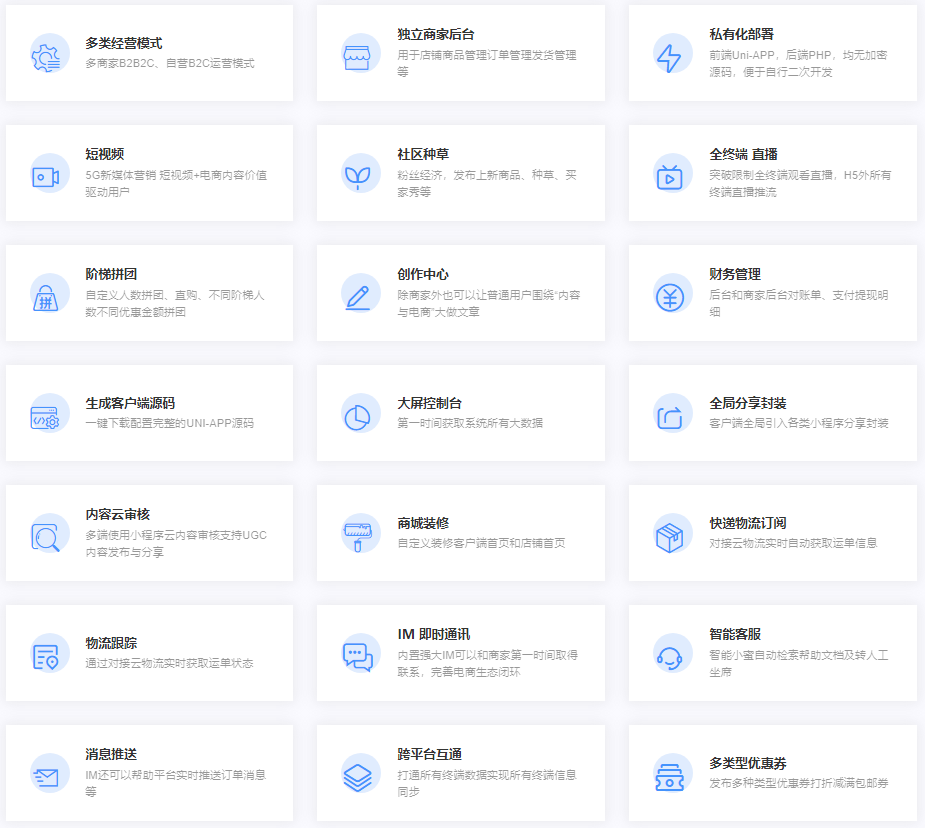Click the description starting 打通所有终端数据
The width and height of the screenshot is (925, 828).
coord(487,783)
